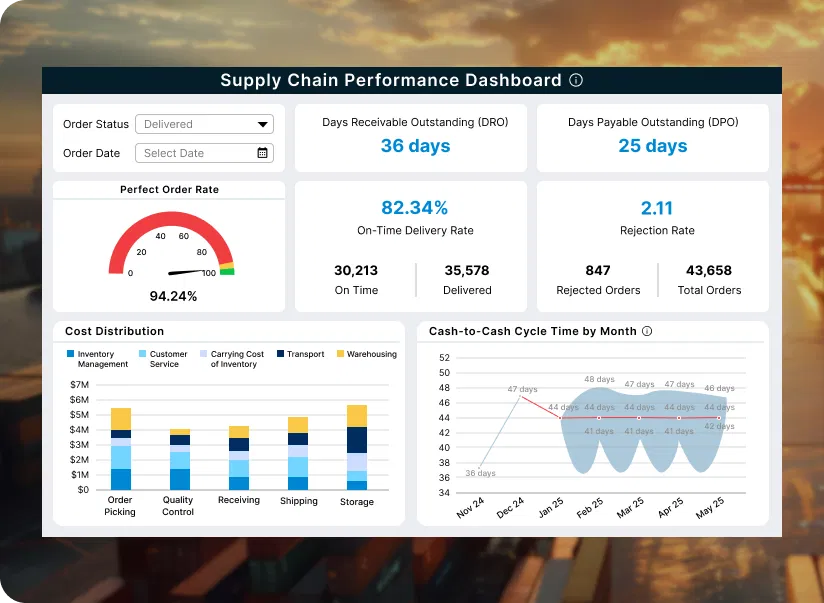The width and height of the screenshot is (824, 603).
Task: Select the Storage stacked bar
Action: [x=356, y=447]
